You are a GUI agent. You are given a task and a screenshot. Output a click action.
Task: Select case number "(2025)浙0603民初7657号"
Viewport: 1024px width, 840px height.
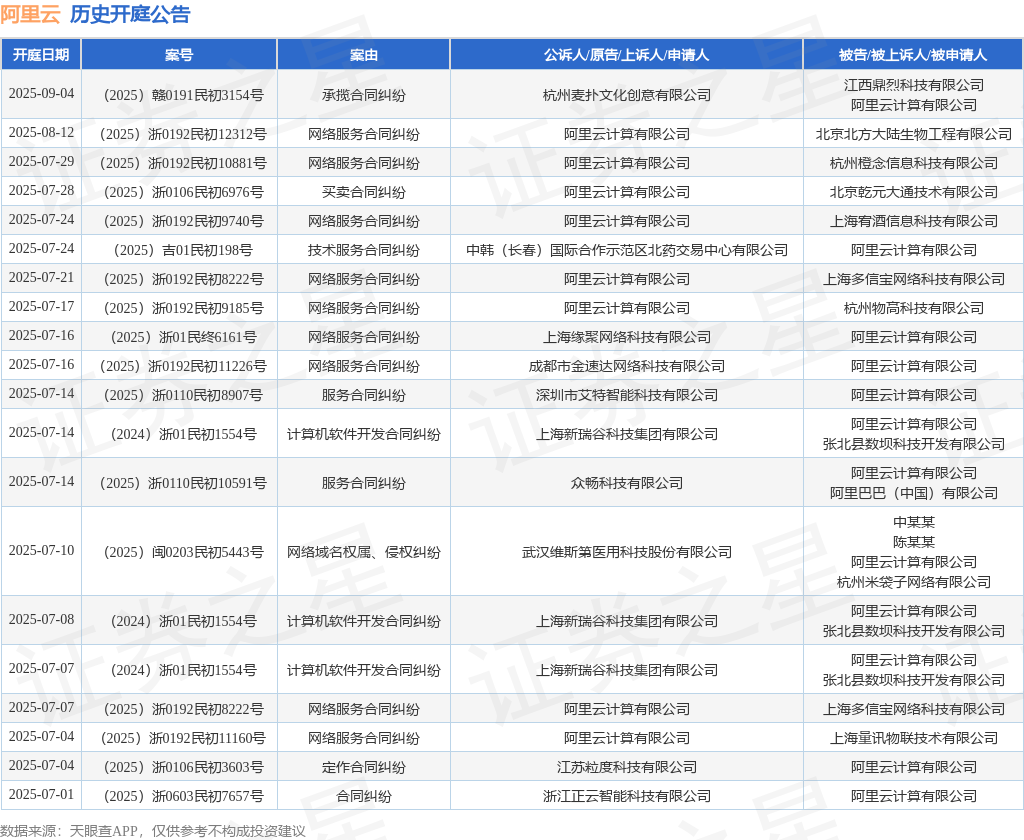click(183, 796)
